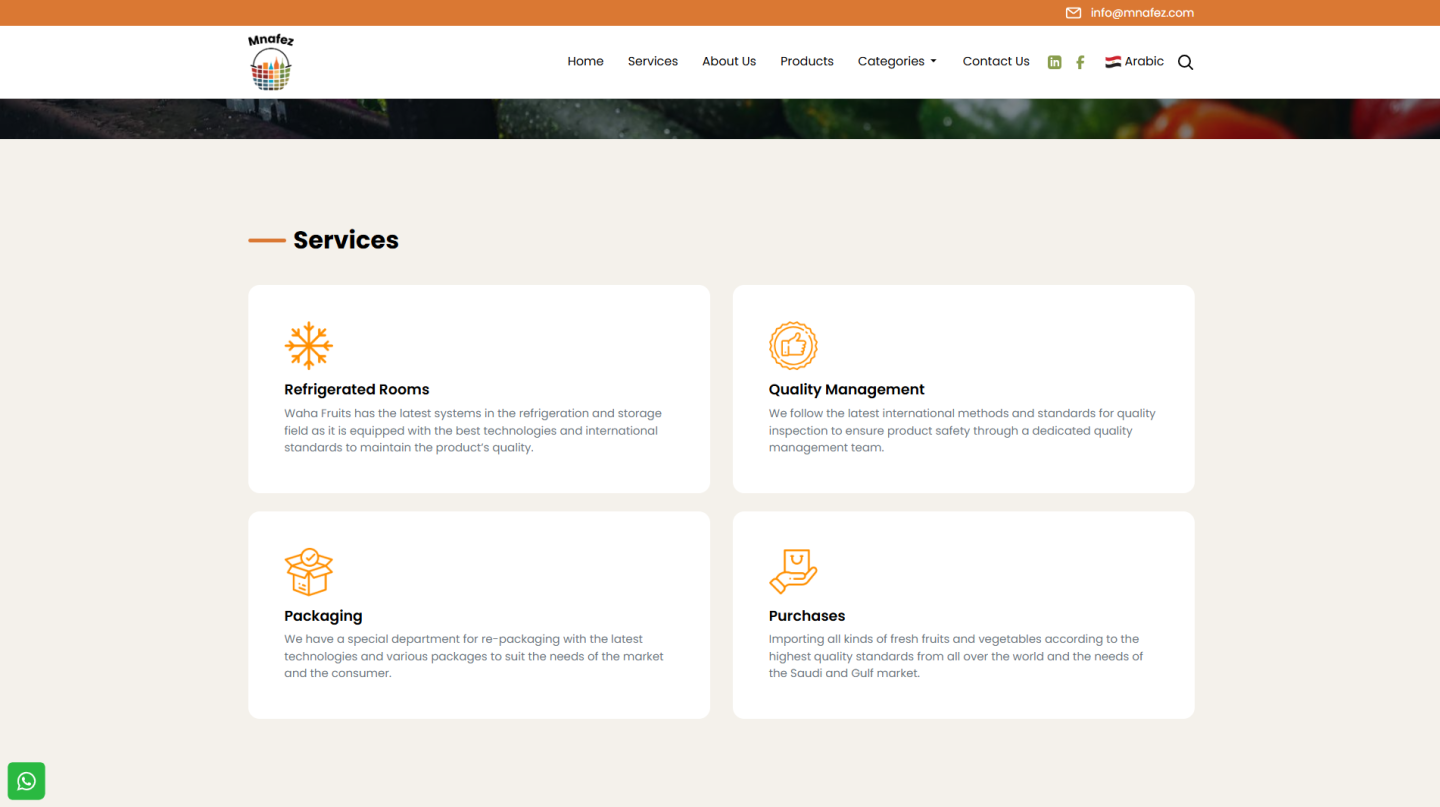Click the Mnafez basket logo
Screen dimensions: 1440x807
pyautogui.click(x=271, y=62)
